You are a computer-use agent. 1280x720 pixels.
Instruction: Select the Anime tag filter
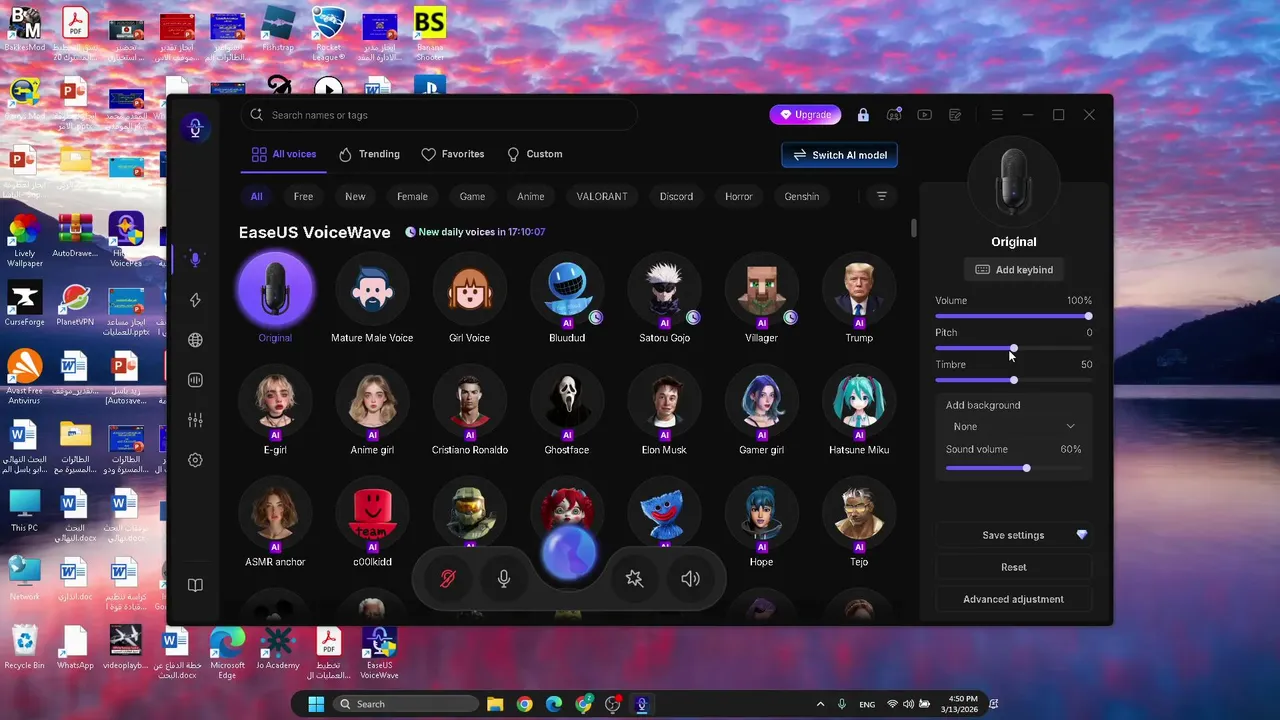click(531, 197)
